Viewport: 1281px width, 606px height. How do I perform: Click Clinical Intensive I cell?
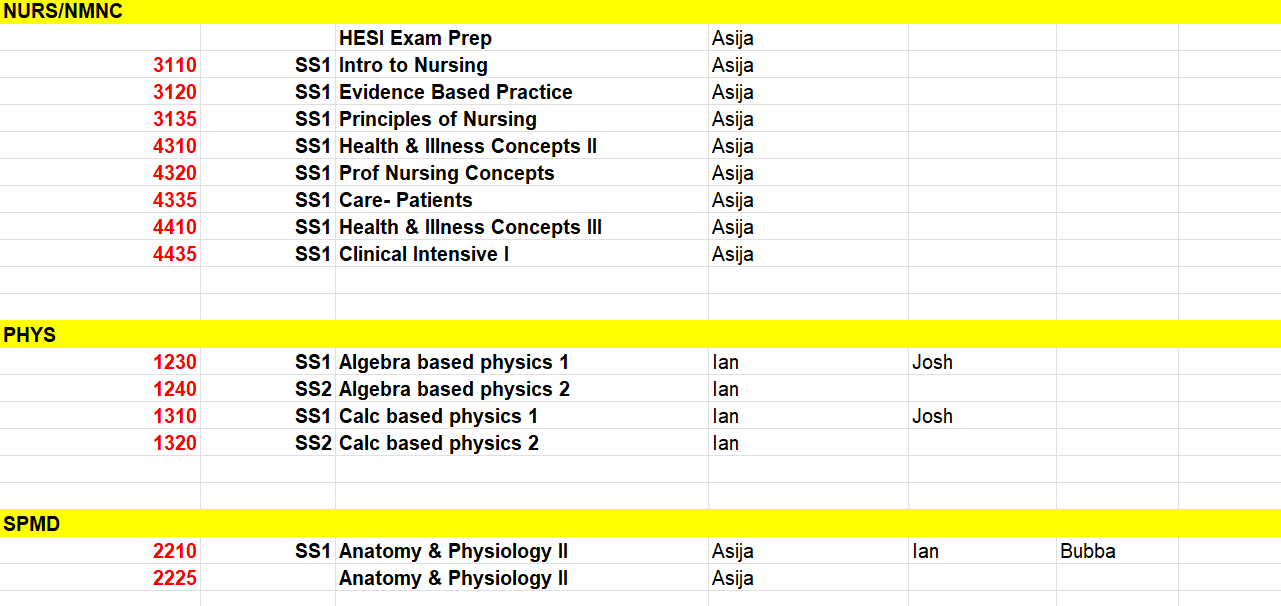pyautogui.click(x=522, y=254)
